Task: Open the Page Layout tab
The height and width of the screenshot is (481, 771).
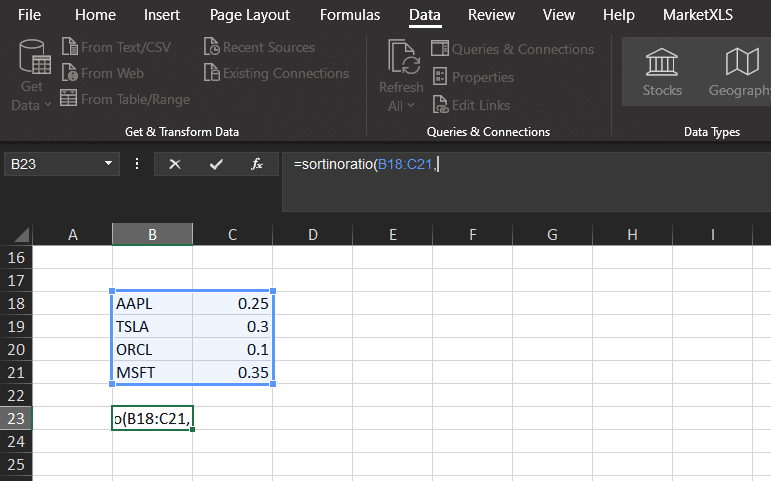Action: (x=250, y=15)
